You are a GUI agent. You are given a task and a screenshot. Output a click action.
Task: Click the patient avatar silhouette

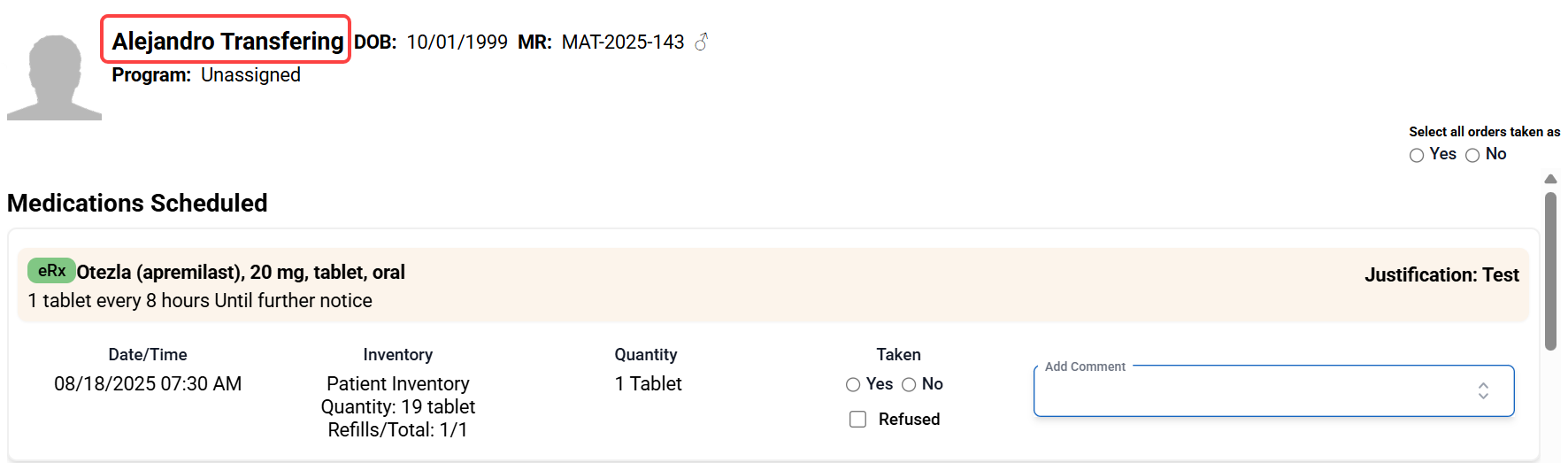tap(55, 78)
